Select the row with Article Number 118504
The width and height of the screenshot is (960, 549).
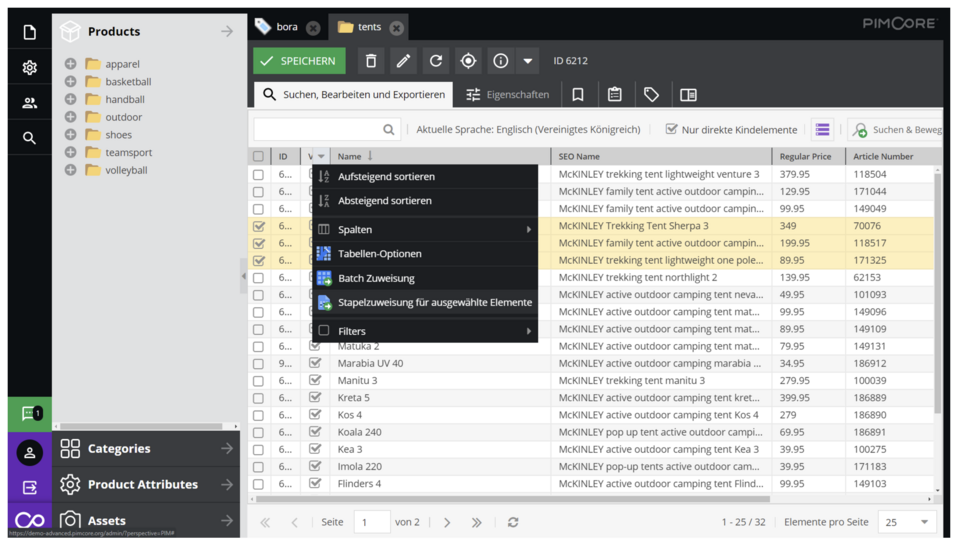tap(258, 174)
